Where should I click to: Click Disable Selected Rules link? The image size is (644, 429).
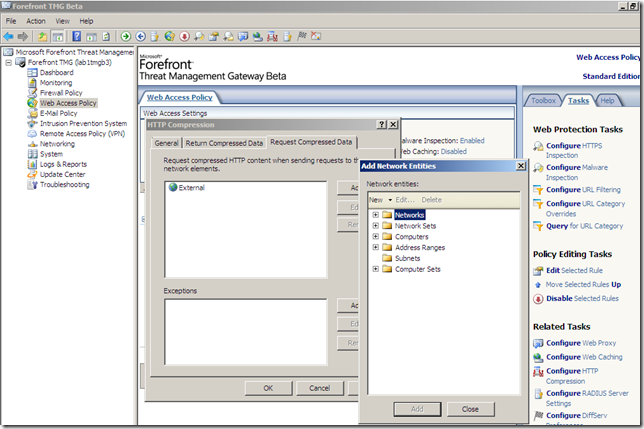(x=582, y=298)
